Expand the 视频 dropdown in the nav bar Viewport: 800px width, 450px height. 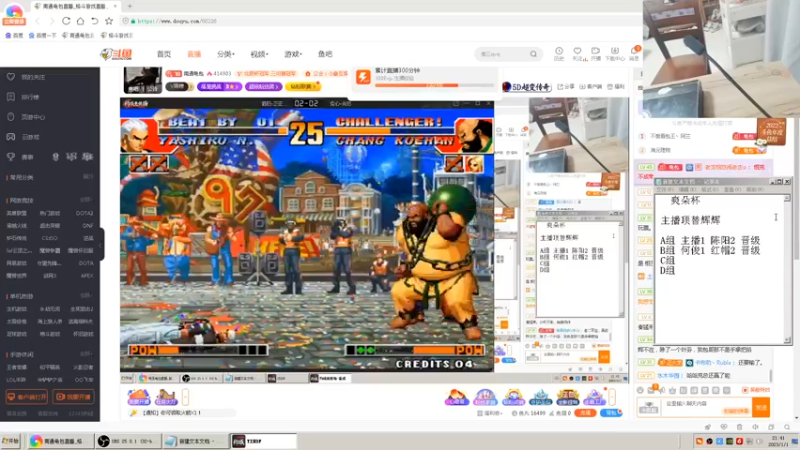[259, 54]
